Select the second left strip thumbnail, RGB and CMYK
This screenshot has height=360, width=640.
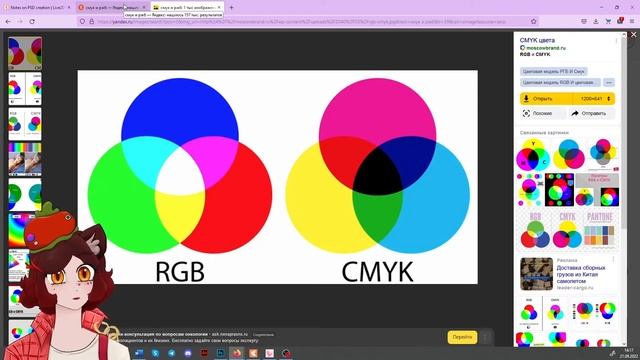25,89
